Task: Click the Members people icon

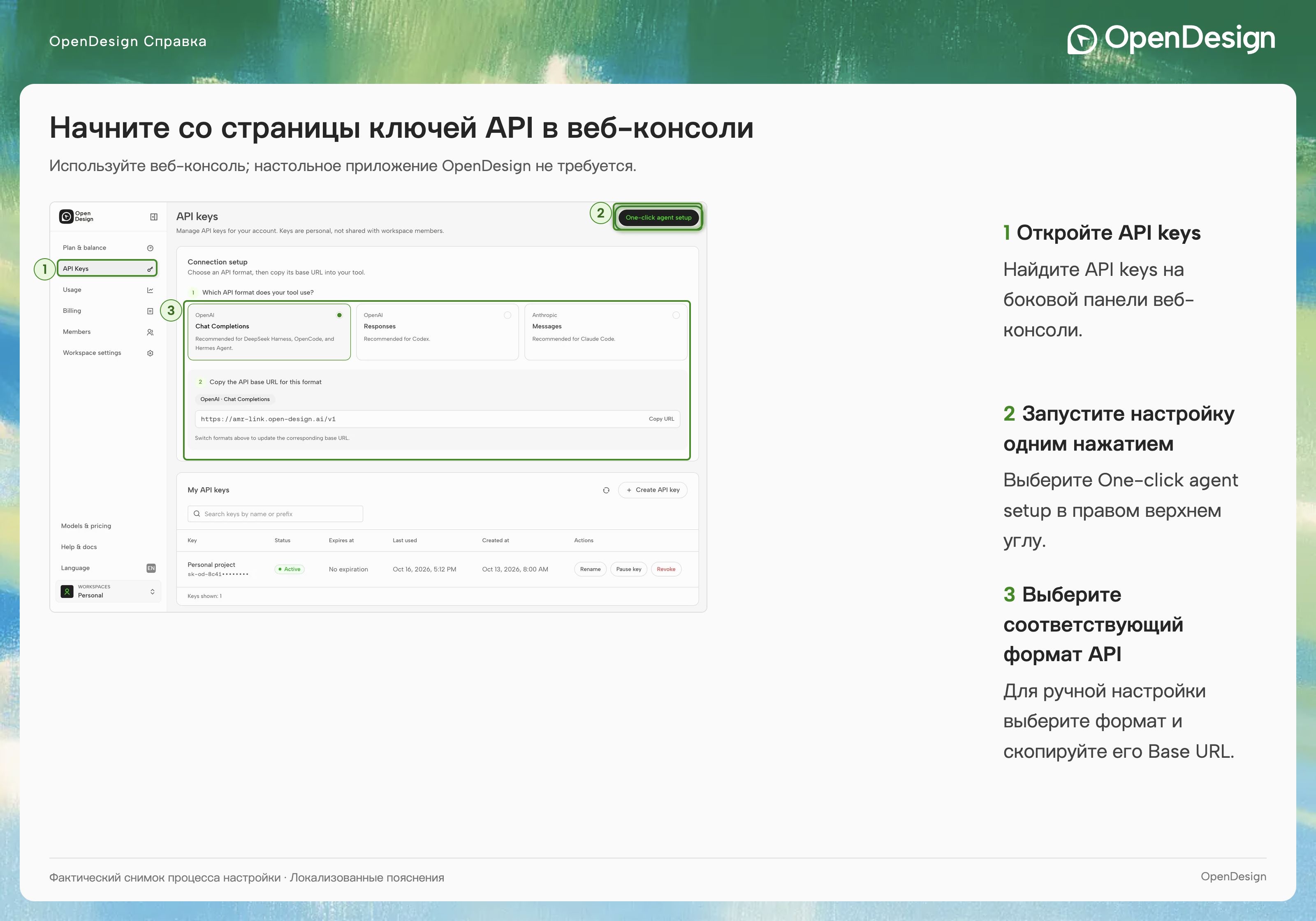Action: [x=150, y=332]
